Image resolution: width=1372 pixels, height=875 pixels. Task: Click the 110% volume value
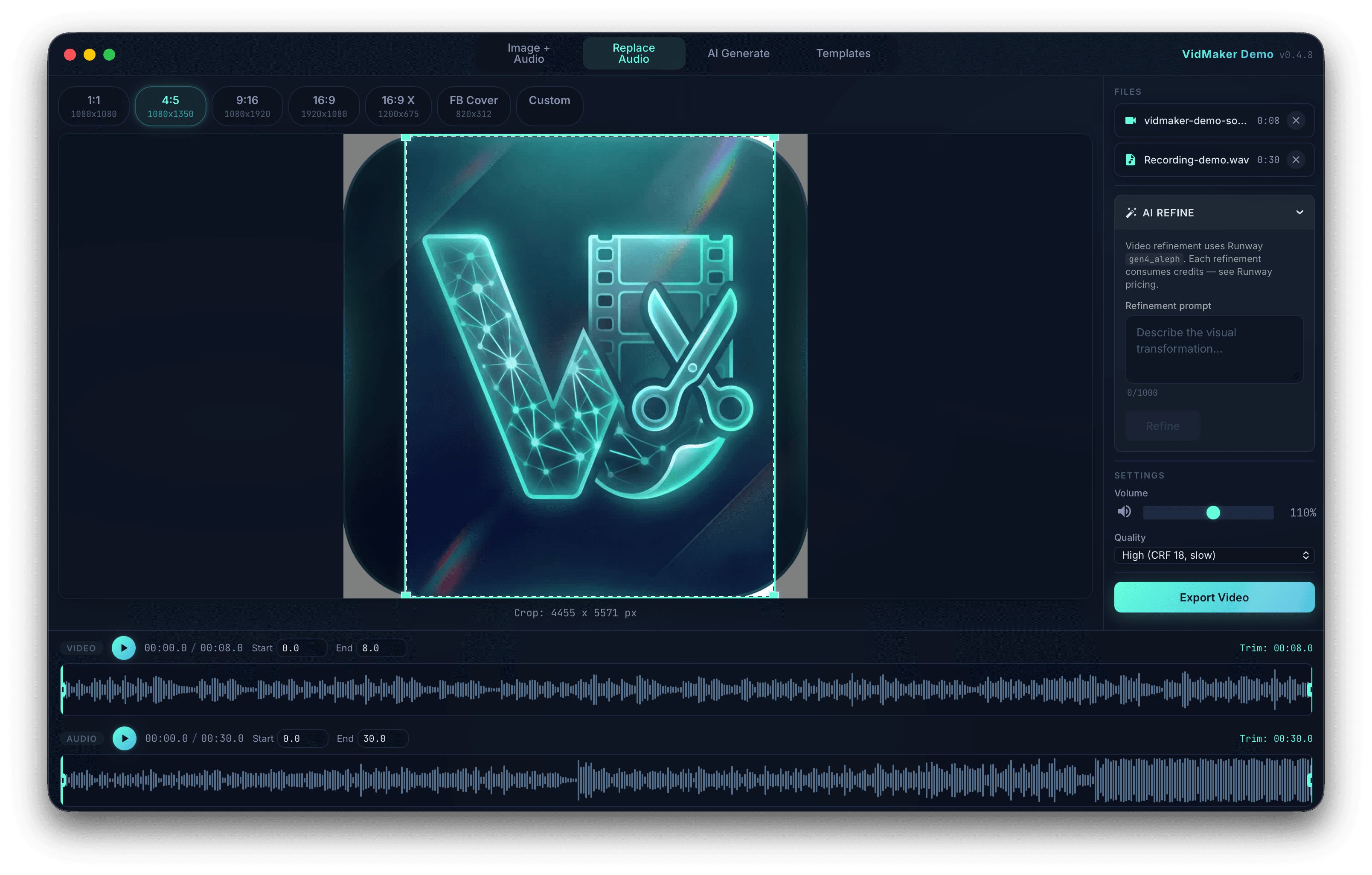point(1302,513)
